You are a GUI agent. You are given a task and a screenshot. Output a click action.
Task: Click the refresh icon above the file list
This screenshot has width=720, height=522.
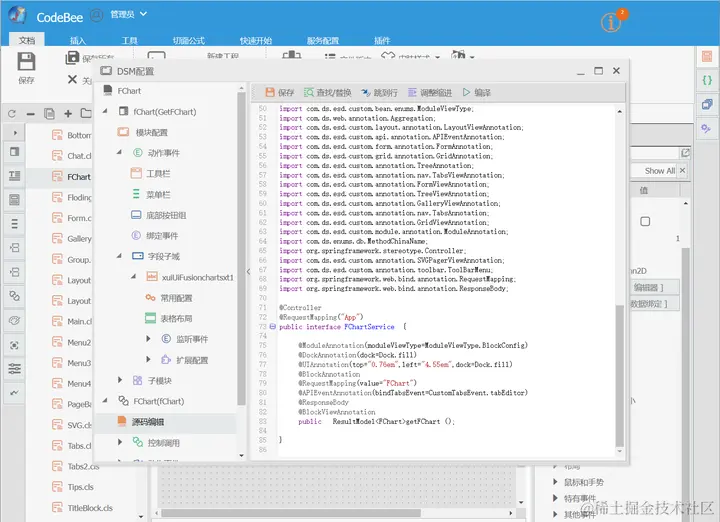tap(12, 113)
